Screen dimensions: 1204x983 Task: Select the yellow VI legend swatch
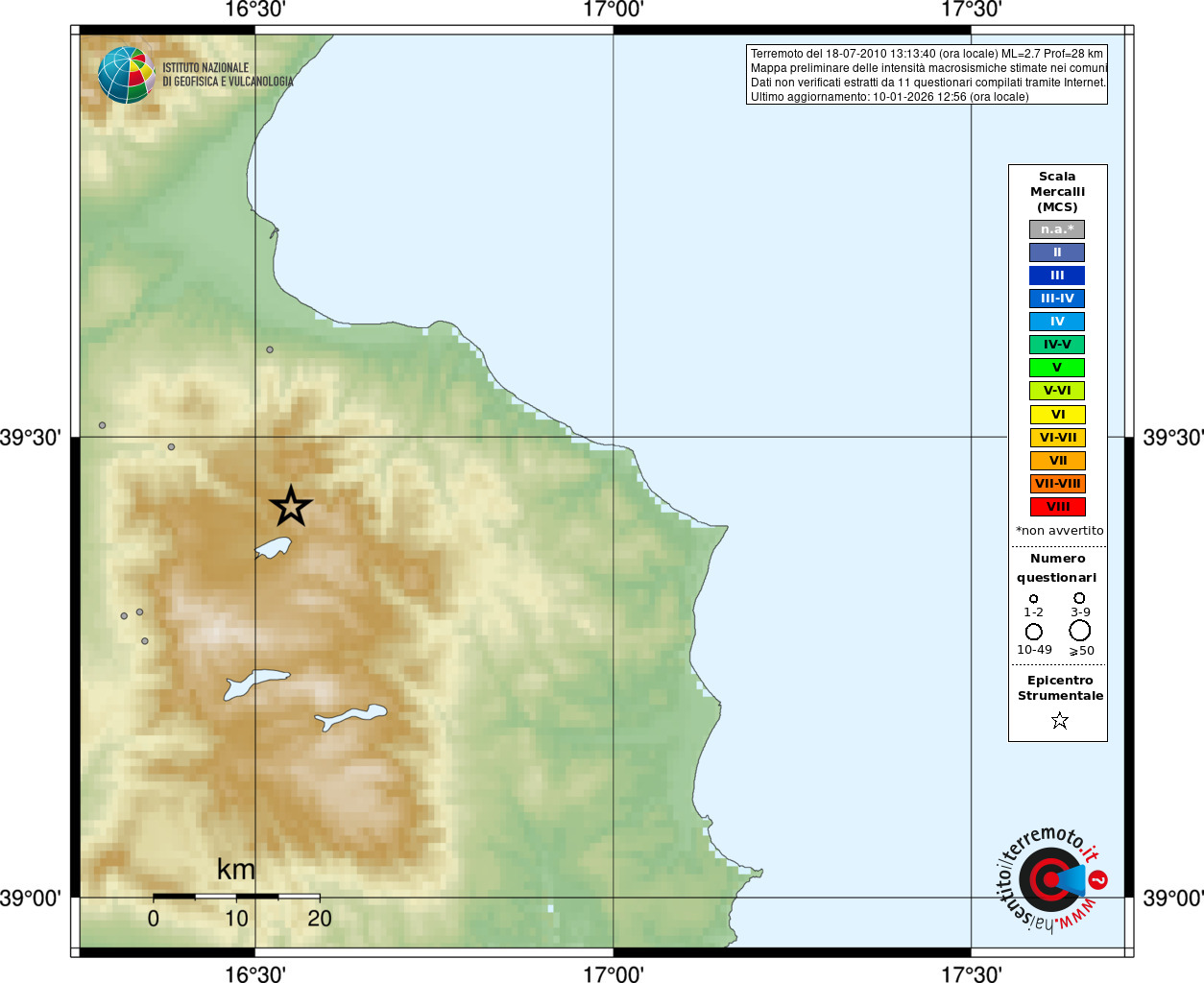(x=1057, y=415)
